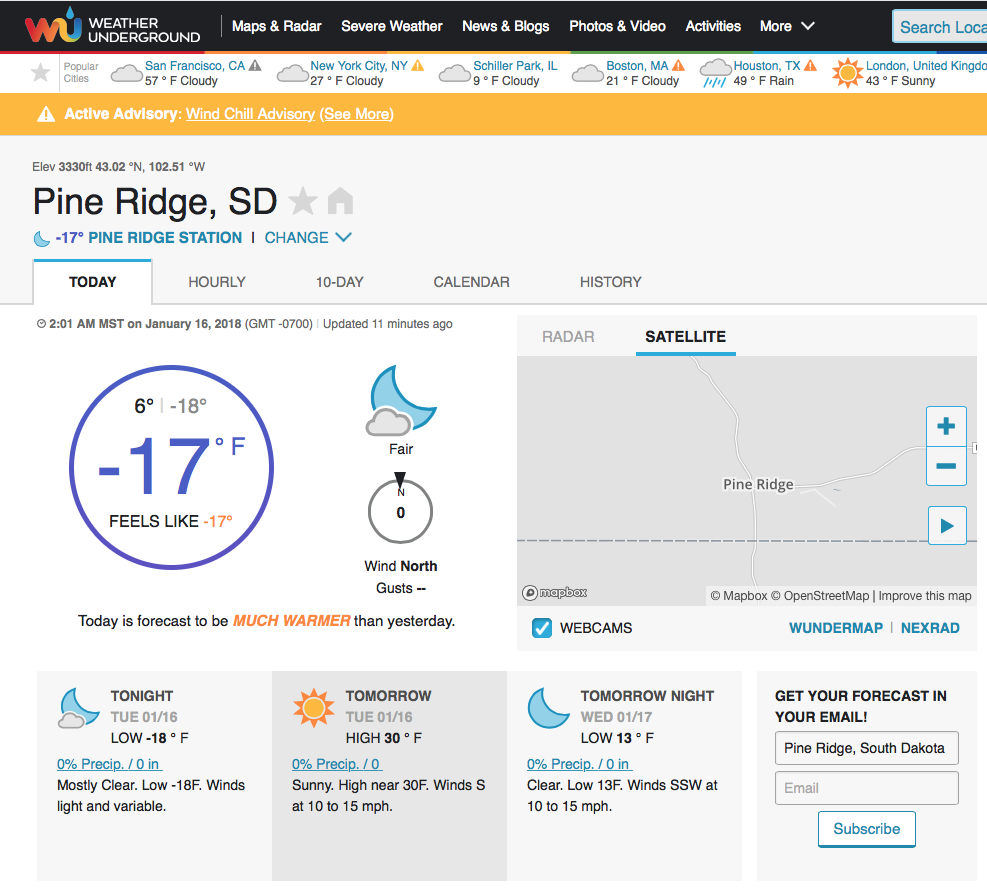Switch map view to Radar
987x892 pixels.
568,337
